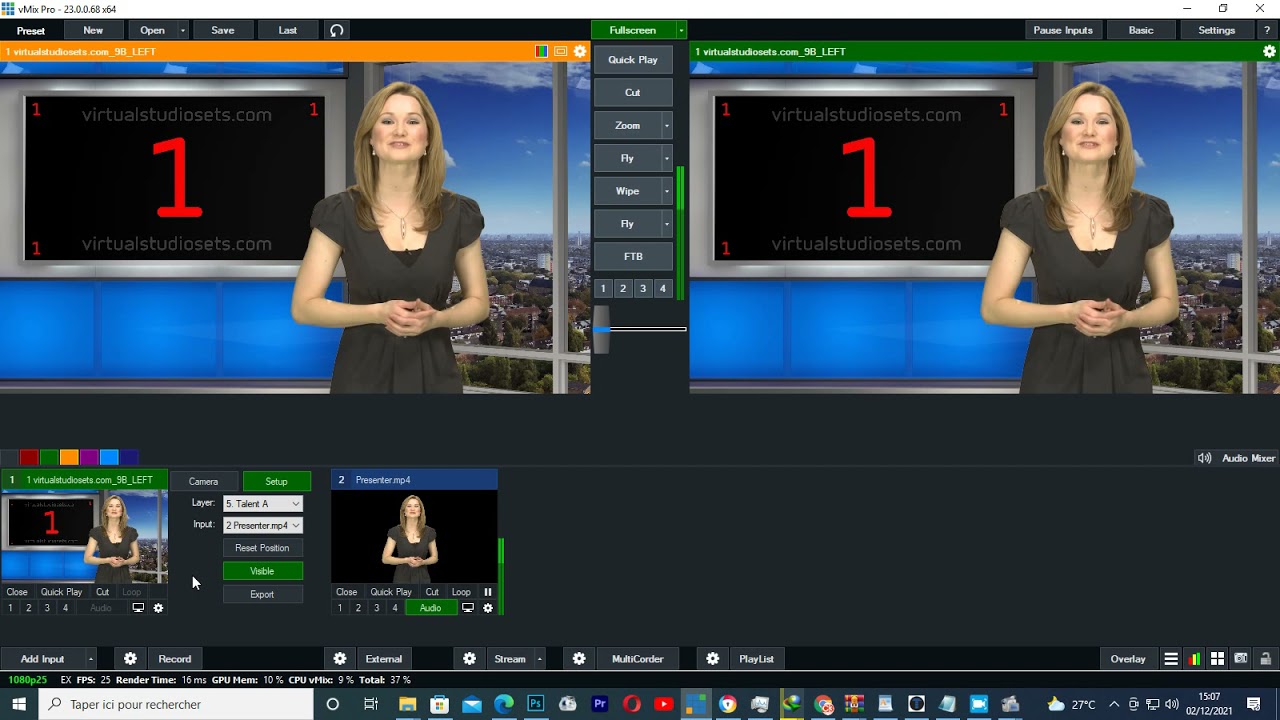Image resolution: width=1280 pixels, height=720 pixels.
Task: Open the Audio Mixer speaker icon
Action: tap(1204, 458)
